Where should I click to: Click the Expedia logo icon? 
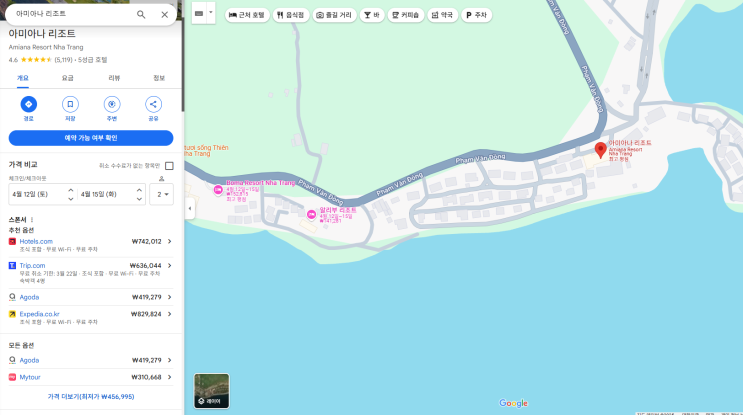[12, 314]
